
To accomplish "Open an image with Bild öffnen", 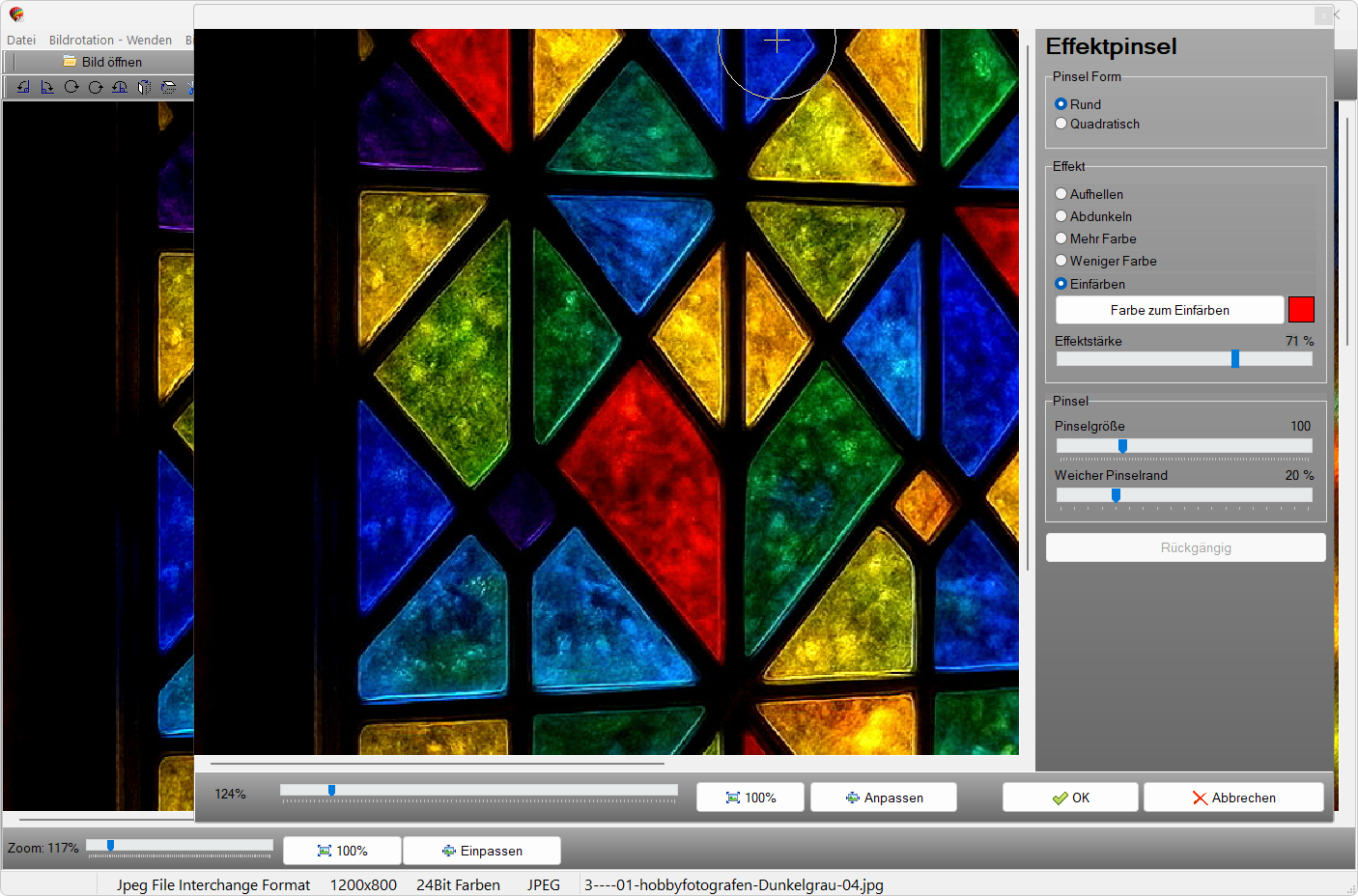I will (102, 62).
